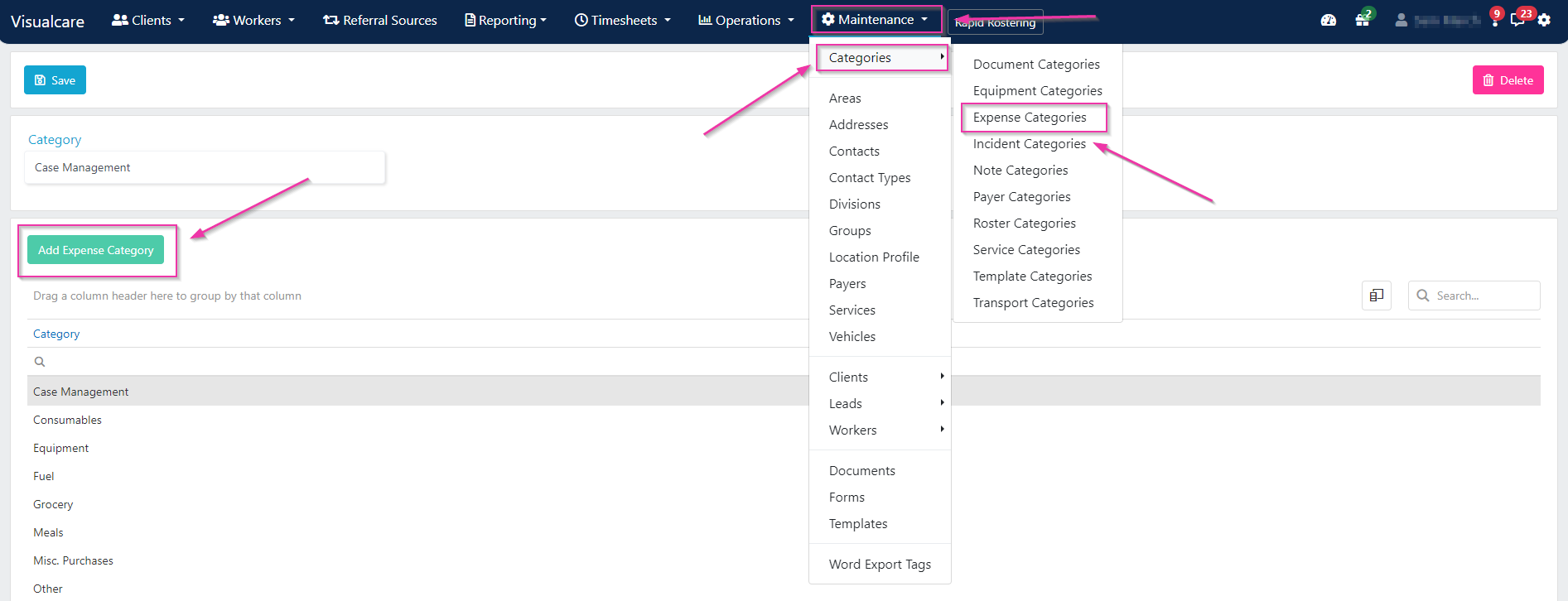The height and width of the screenshot is (601, 1568).
Task: Open Note Categories
Action: (x=1020, y=170)
